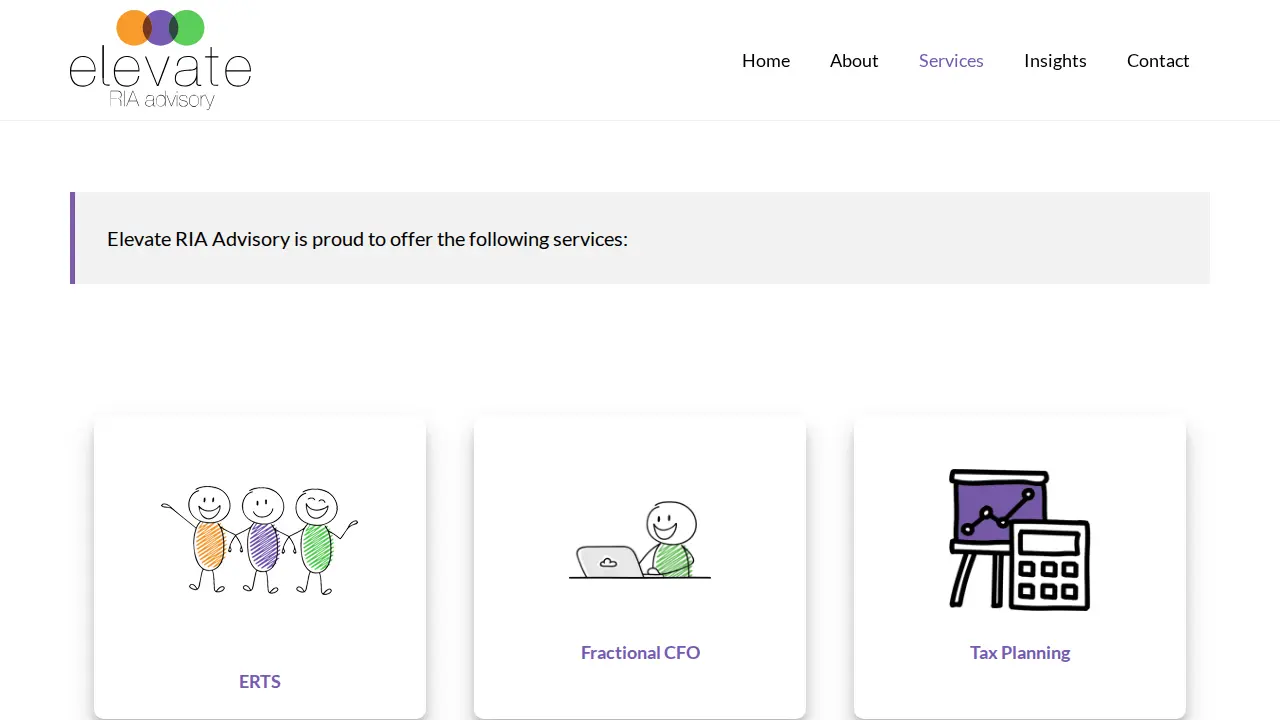Open the Insights page
Screen dimensions: 1280x720
pyautogui.click(x=1055, y=61)
